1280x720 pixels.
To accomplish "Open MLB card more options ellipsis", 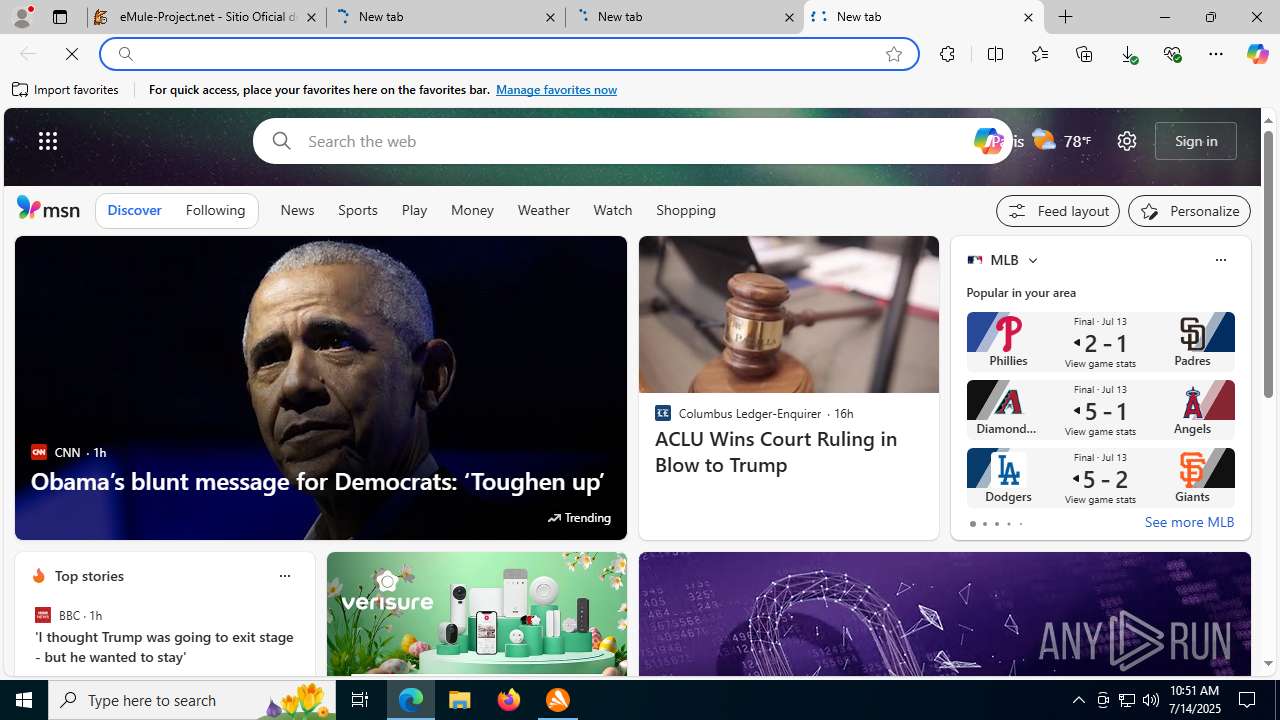I will (1220, 260).
